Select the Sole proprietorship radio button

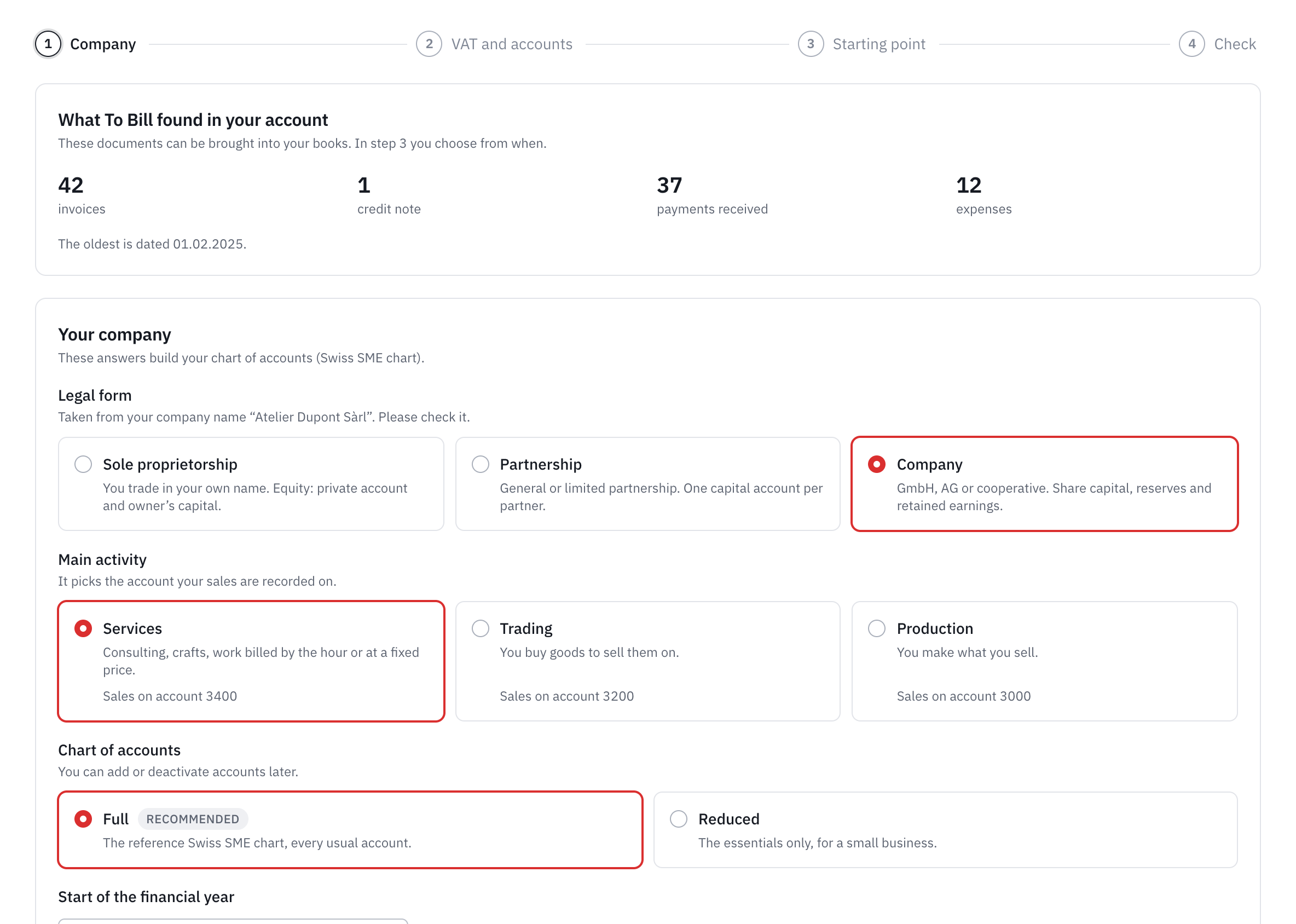click(x=83, y=464)
